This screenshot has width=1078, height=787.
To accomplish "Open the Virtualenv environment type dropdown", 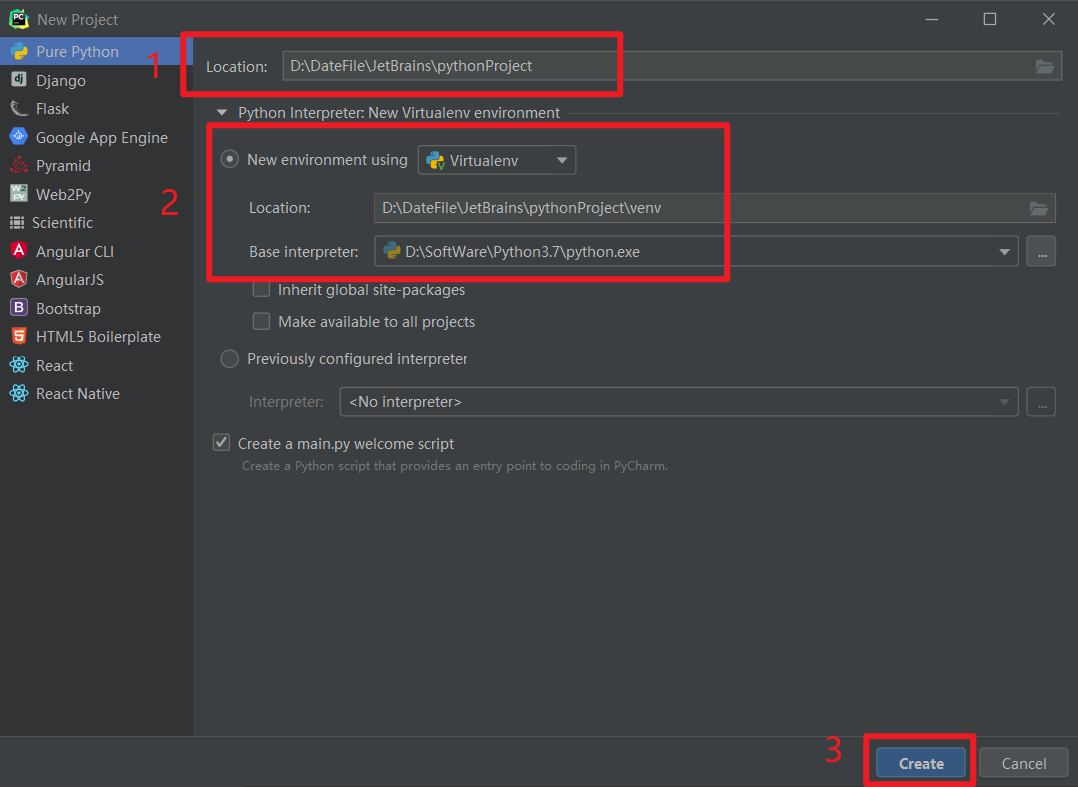I will point(496,160).
